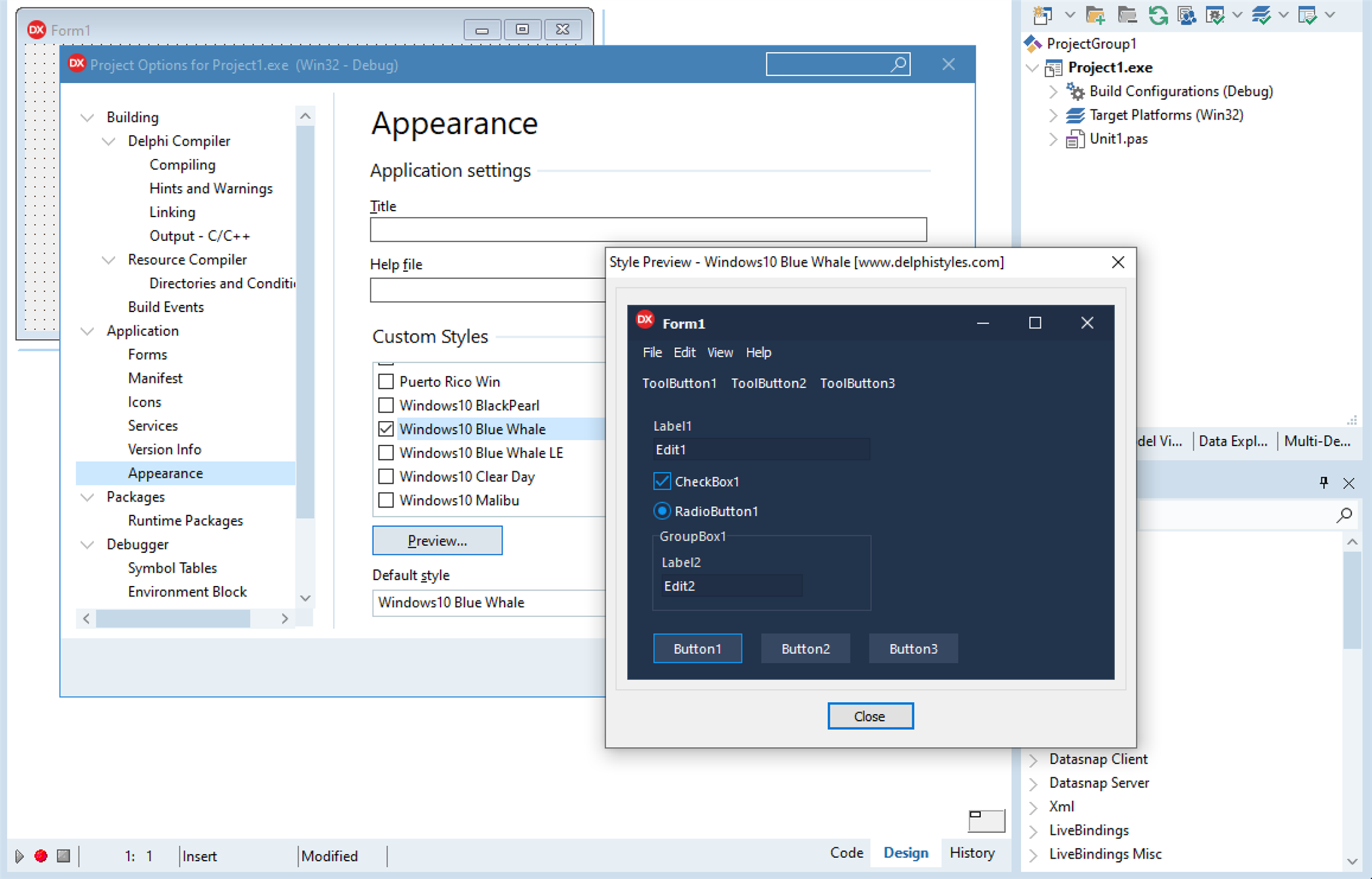Viewport: 1372px width, 879px height.
Task: Click the New Project icon in Projects toolbar
Action: coord(1043,15)
